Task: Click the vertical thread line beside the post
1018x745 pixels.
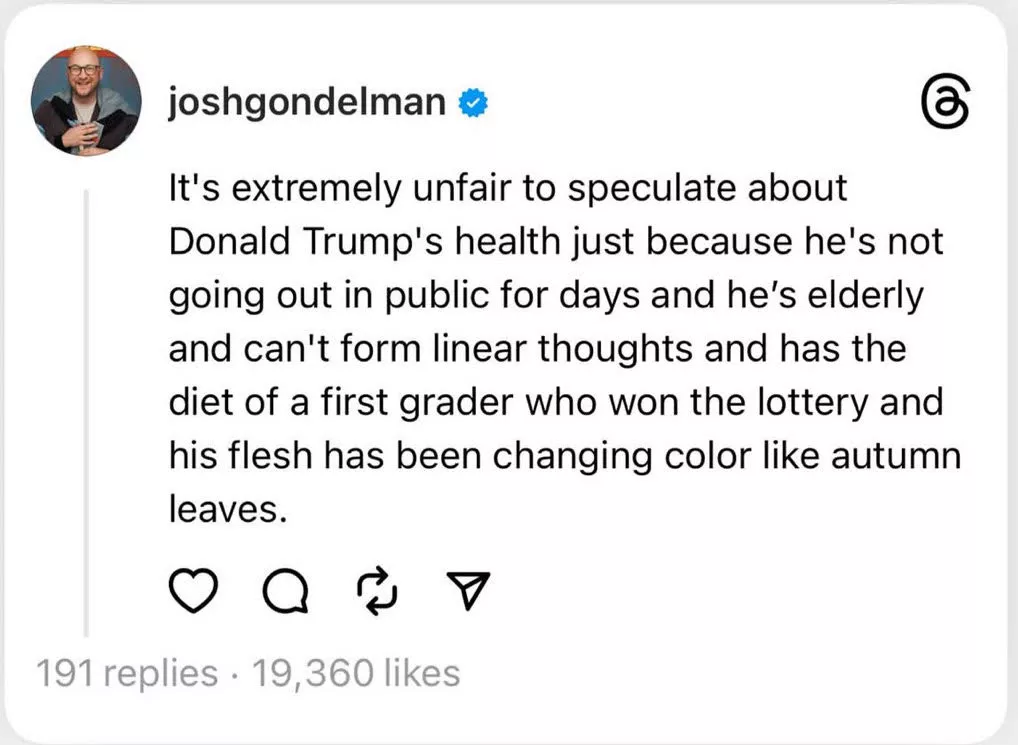Action: pos(86,413)
